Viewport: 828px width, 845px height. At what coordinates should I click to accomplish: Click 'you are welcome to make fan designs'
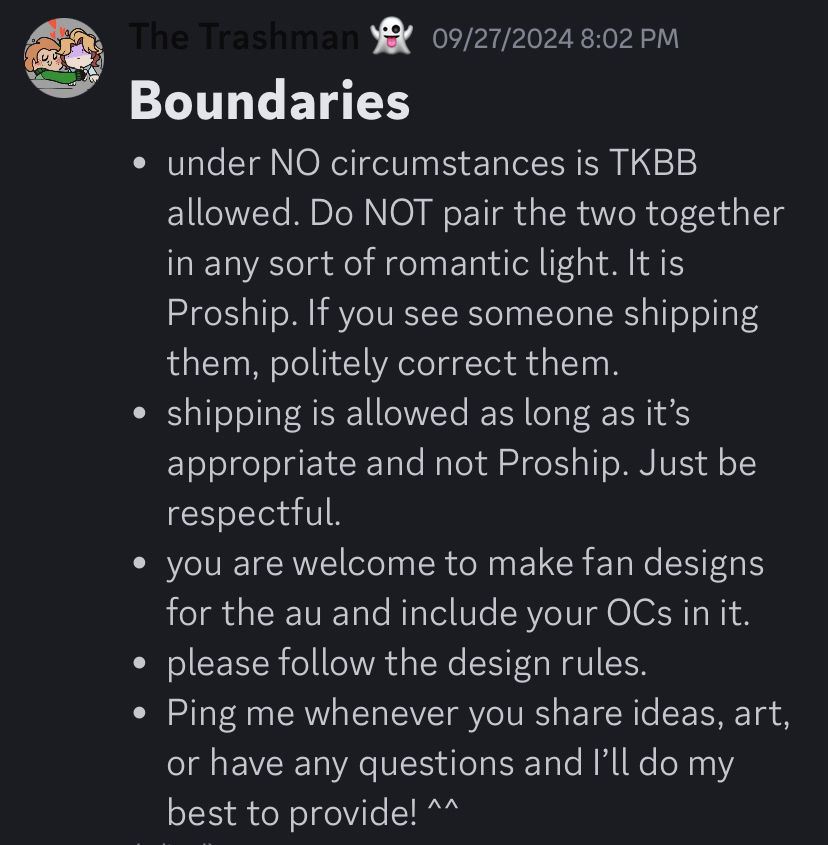click(465, 564)
